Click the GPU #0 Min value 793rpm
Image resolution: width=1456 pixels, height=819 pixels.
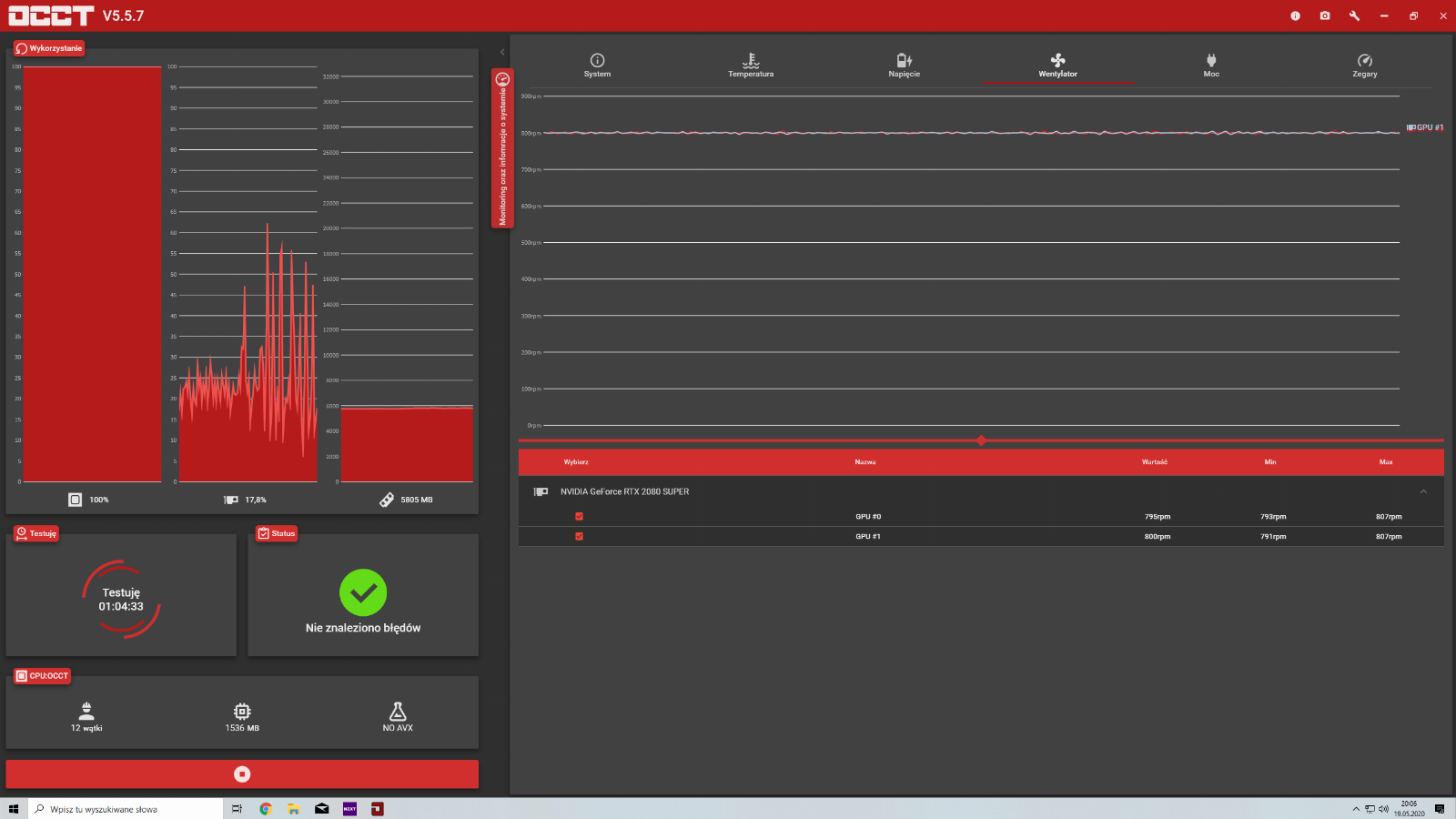point(1273,516)
